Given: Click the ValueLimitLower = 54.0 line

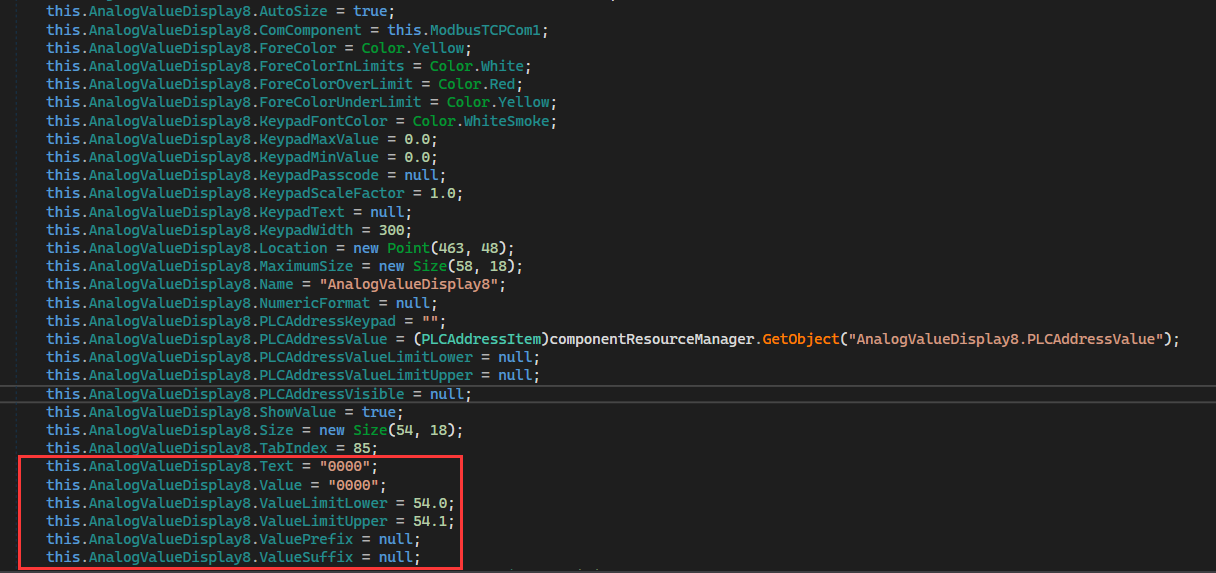Looking at the screenshot, I should coord(250,503).
